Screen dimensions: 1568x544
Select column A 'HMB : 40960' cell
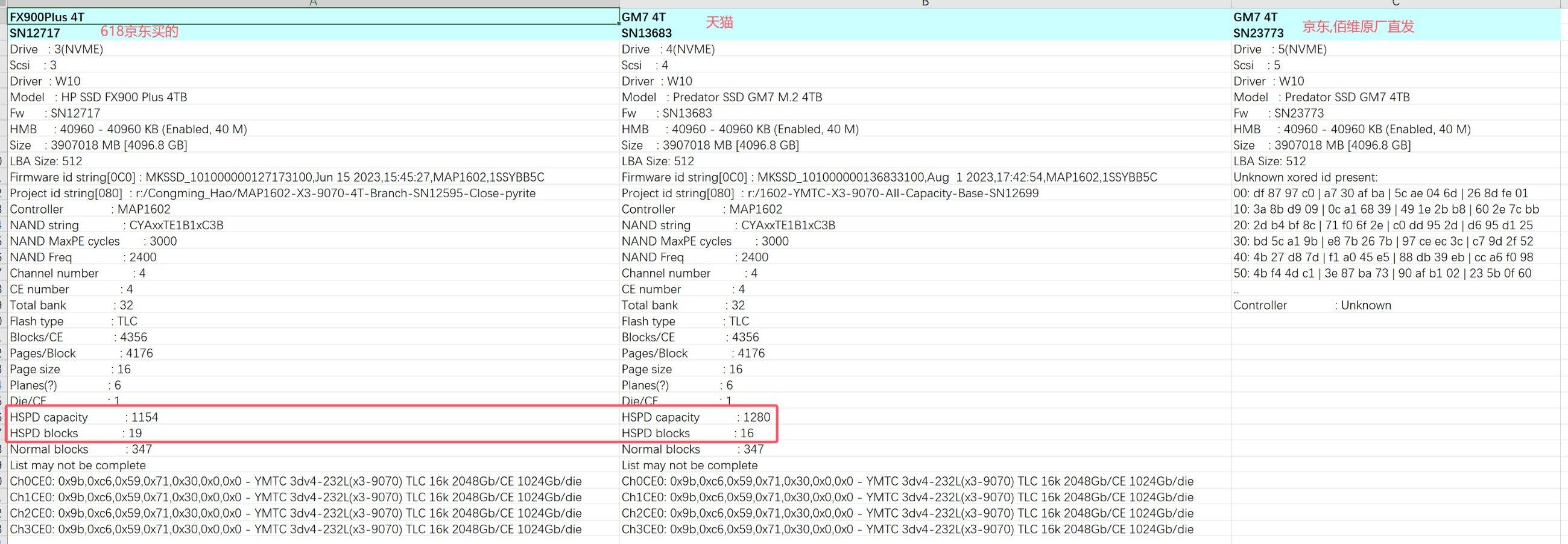[x=313, y=128]
